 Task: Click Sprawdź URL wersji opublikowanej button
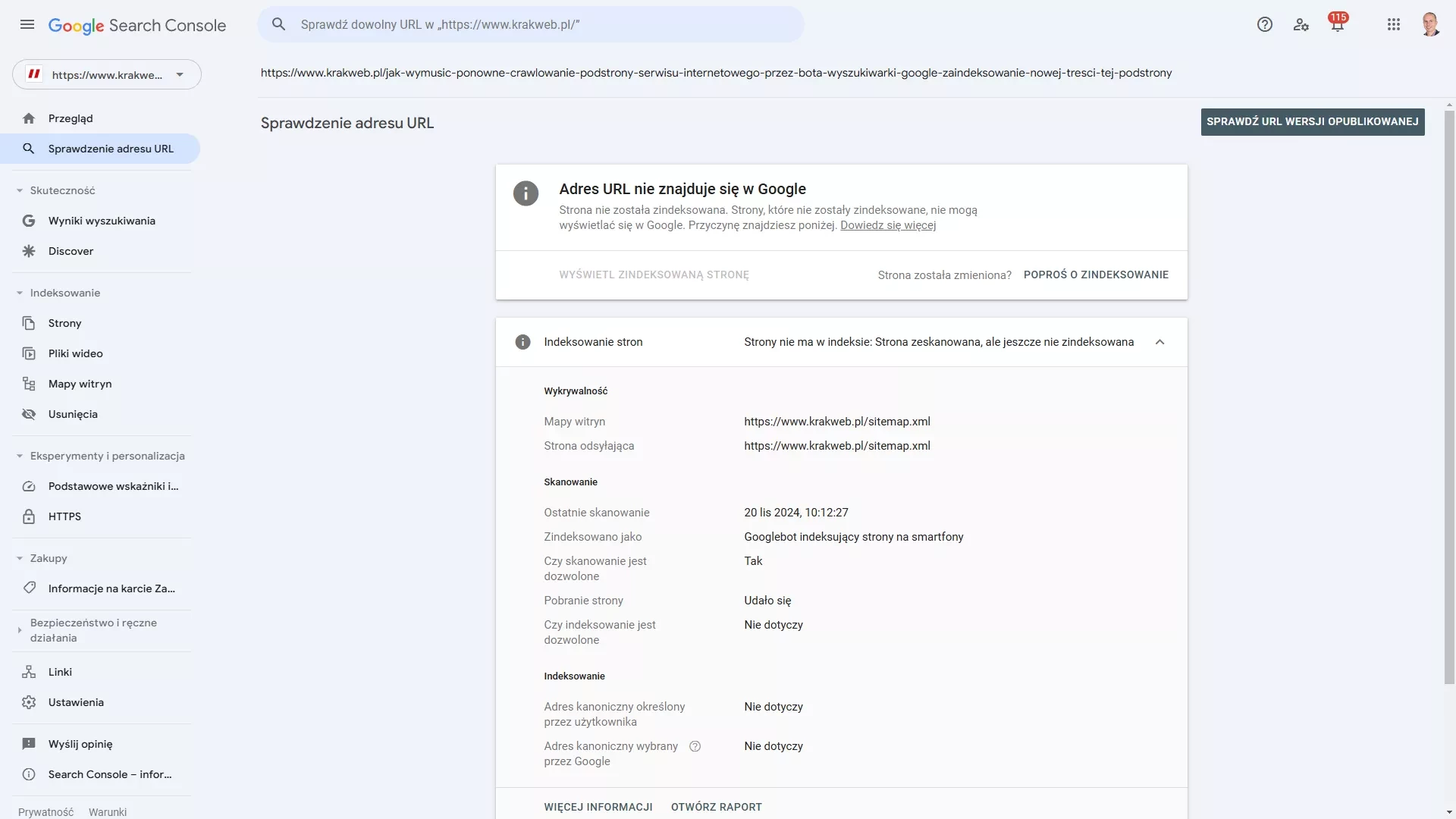point(1313,121)
